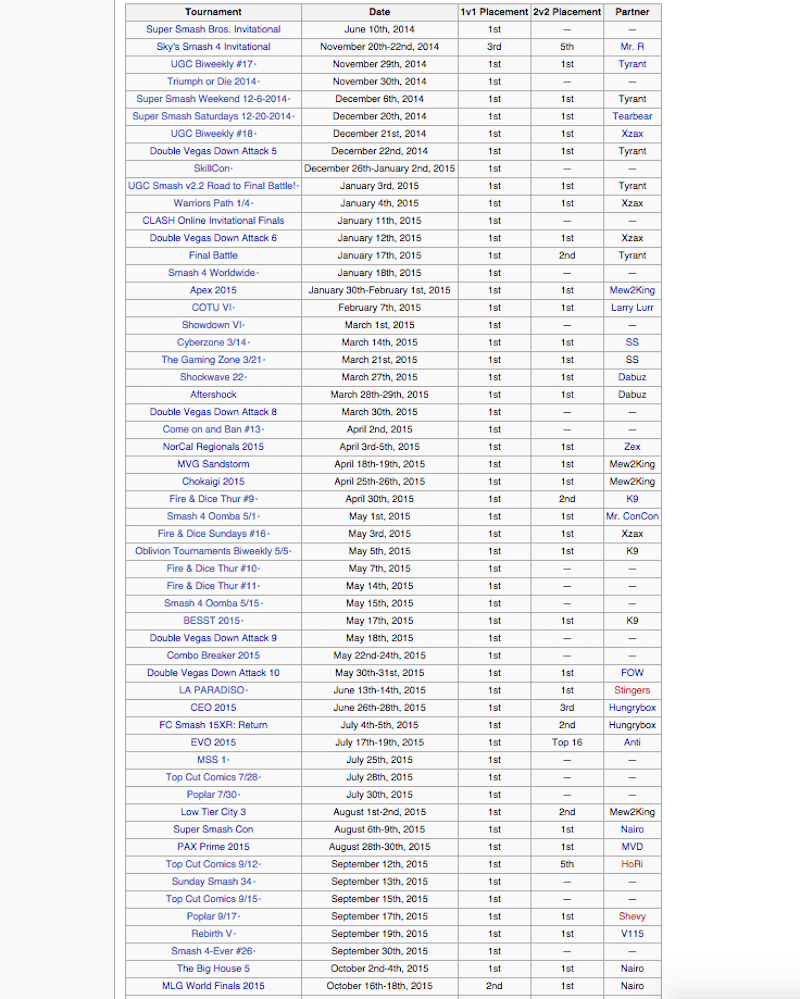Follow the Low Tier City 3 link
800x999 pixels.
click(213, 812)
